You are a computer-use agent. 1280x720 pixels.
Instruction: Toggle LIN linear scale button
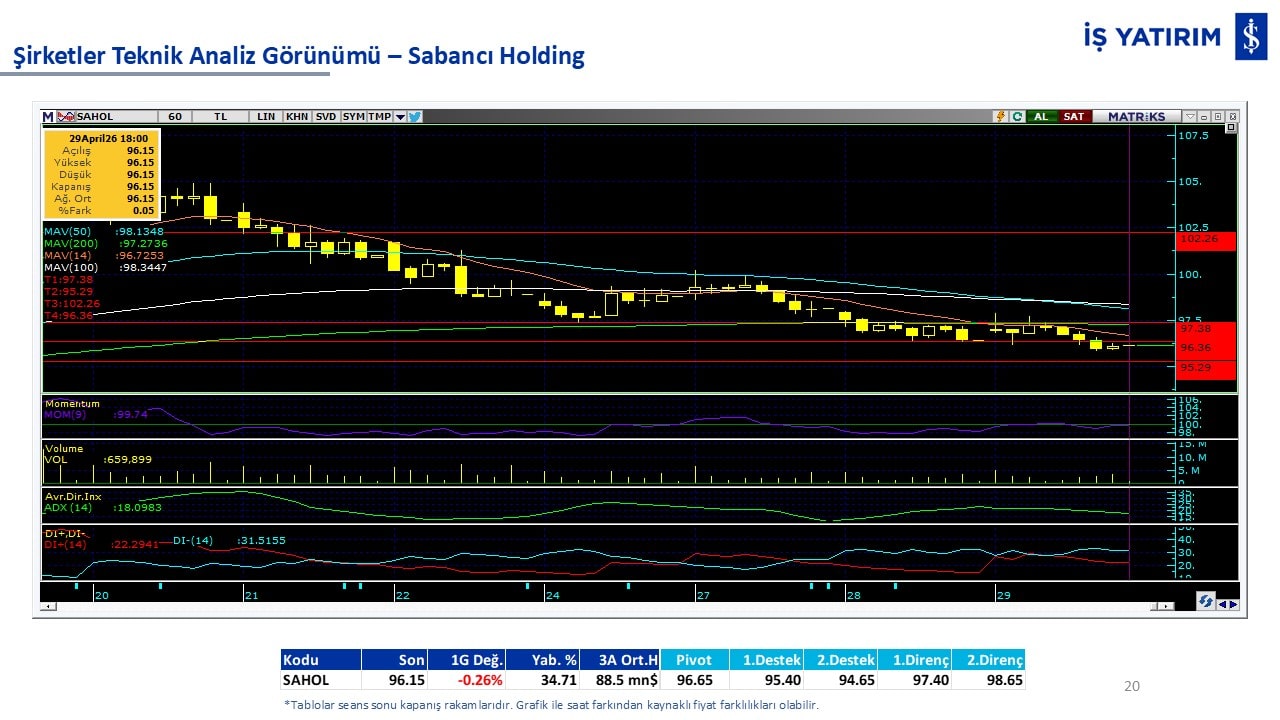click(265, 117)
